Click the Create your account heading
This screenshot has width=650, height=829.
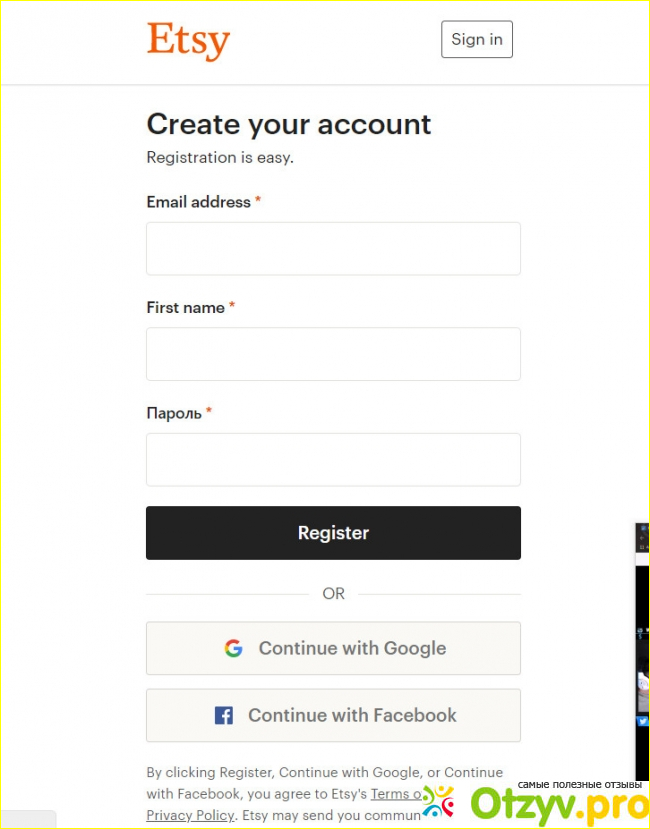288,124
